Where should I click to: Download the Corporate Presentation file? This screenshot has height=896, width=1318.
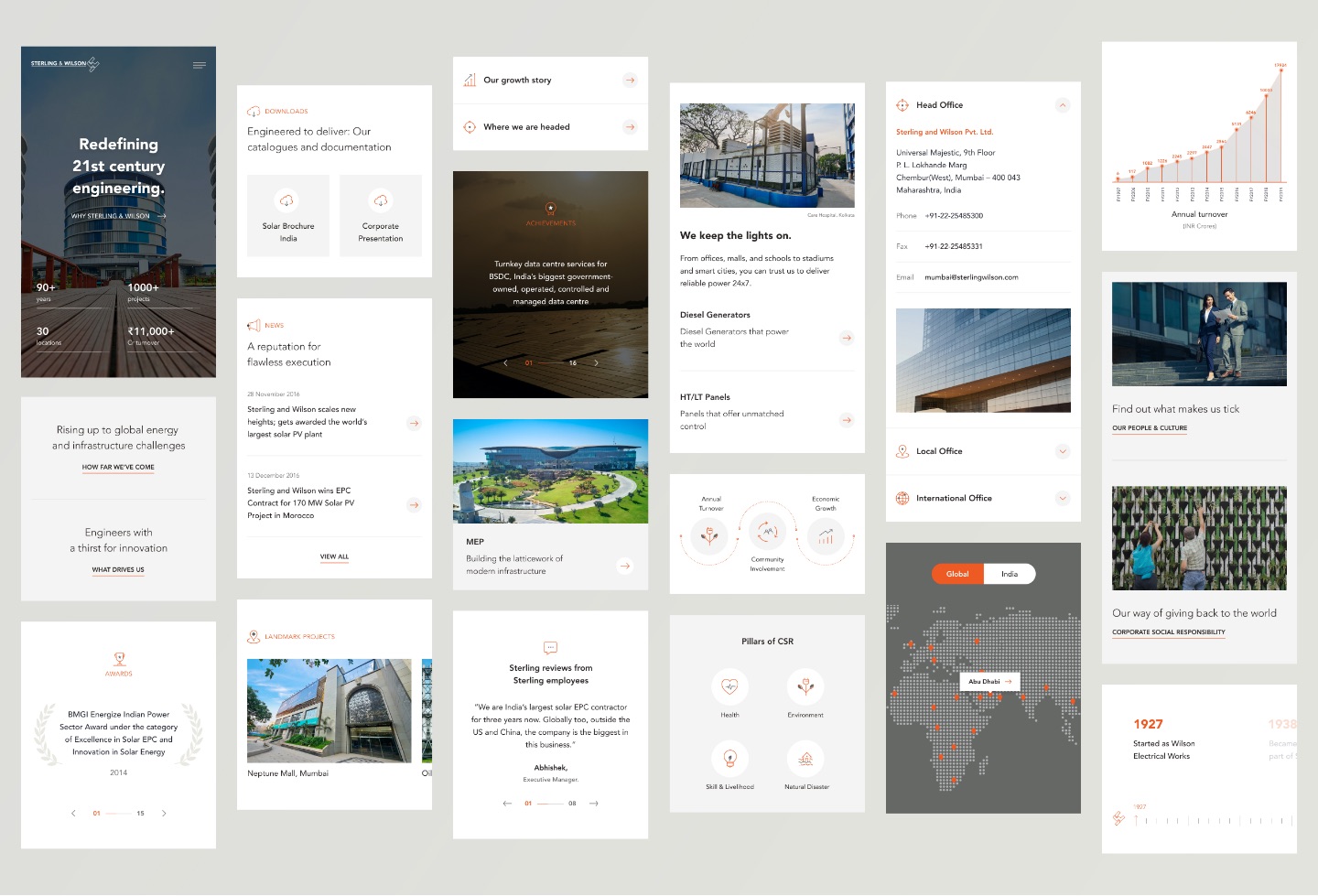381,215
